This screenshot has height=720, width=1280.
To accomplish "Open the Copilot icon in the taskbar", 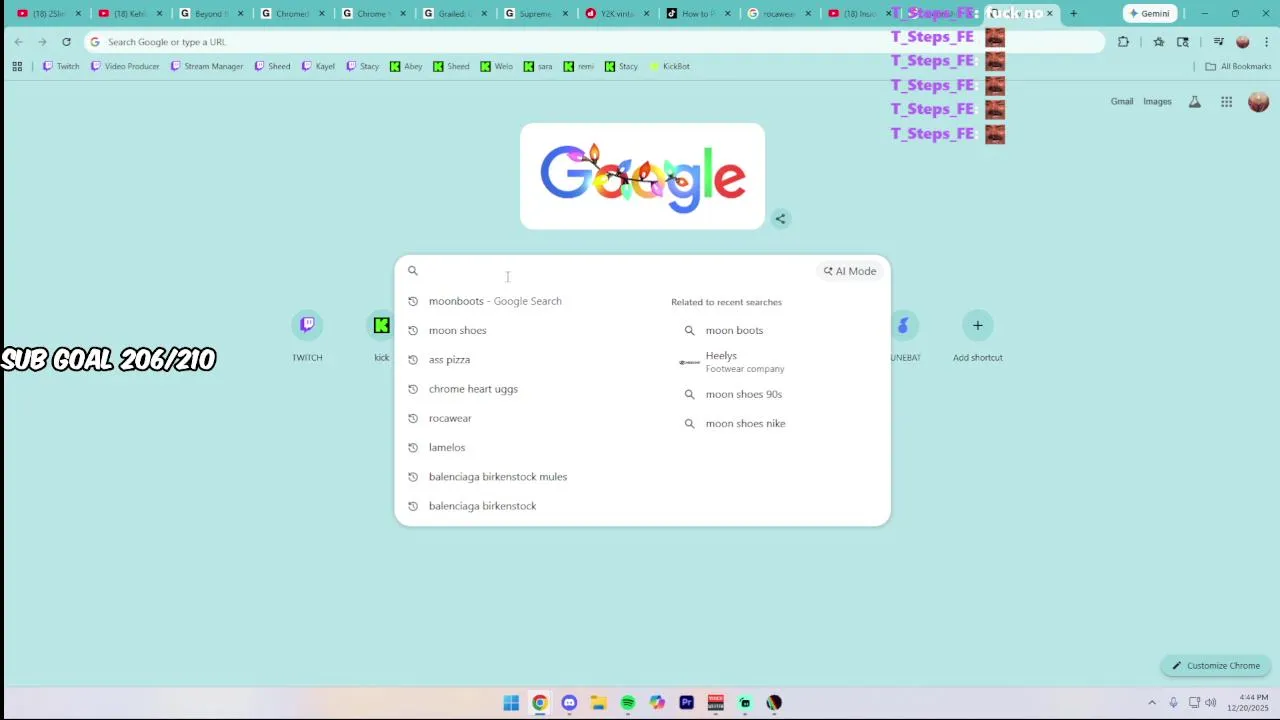I will tap(657, 703).
